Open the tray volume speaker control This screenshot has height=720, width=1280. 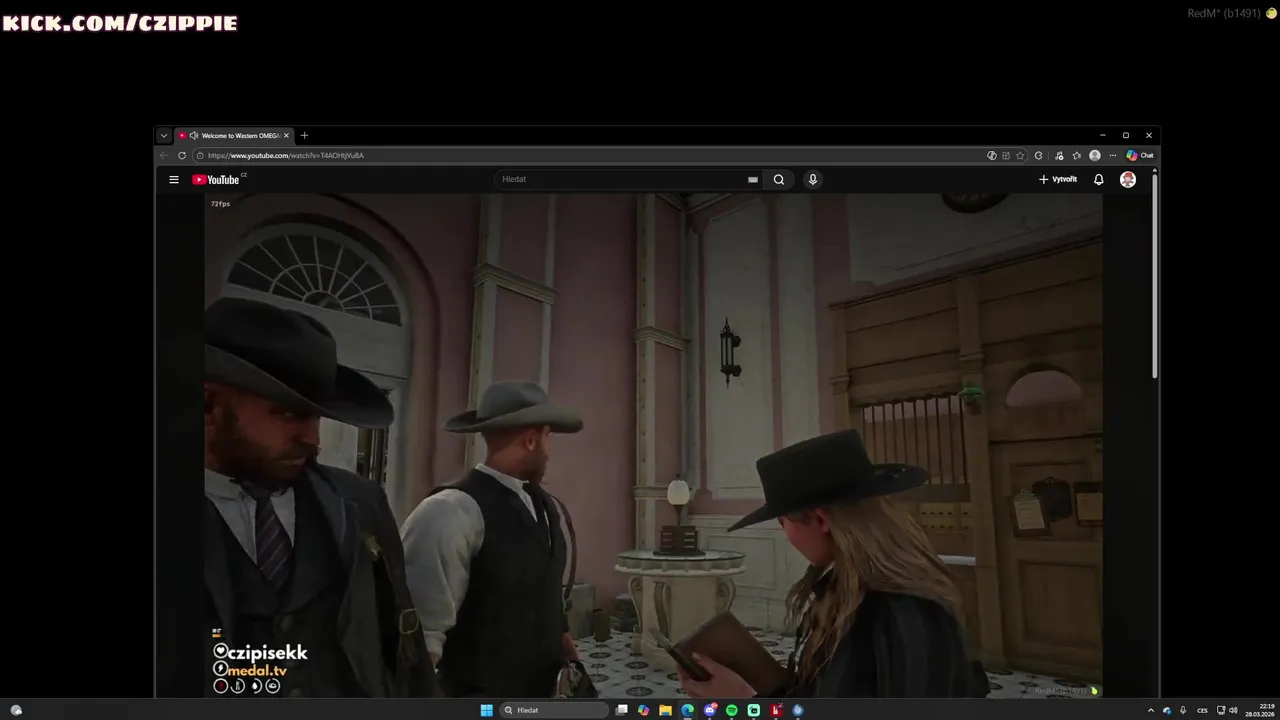(x=1233, y=710)
